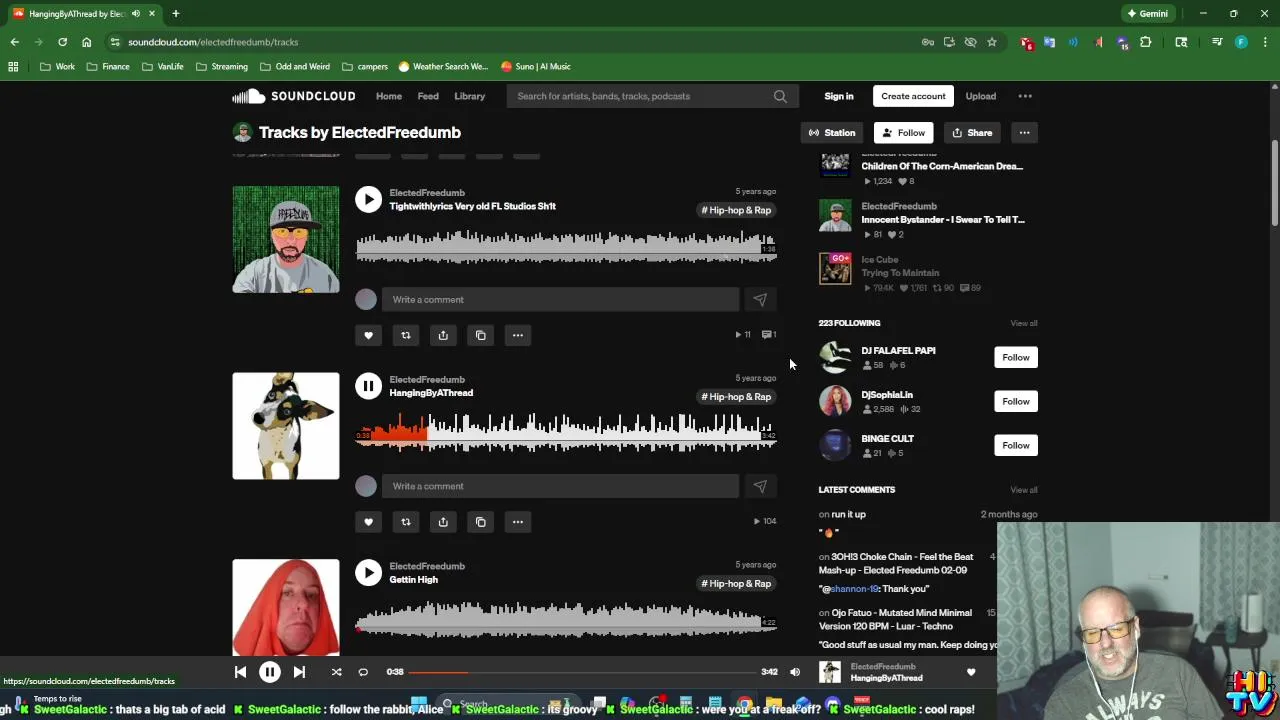Play the Gettin High track

coord(368,573)
